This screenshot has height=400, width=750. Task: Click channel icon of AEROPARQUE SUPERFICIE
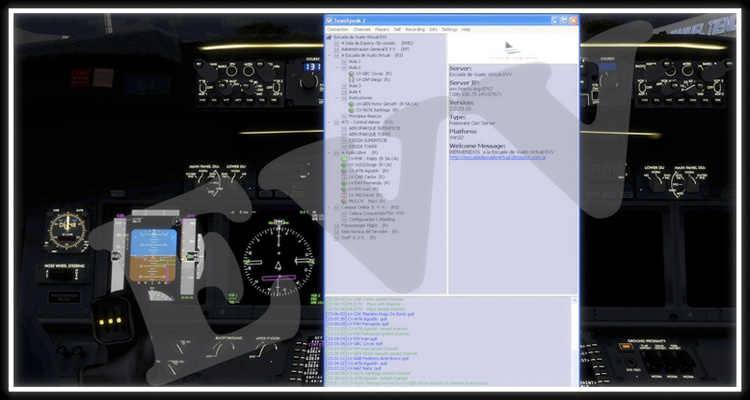[344, 128]
